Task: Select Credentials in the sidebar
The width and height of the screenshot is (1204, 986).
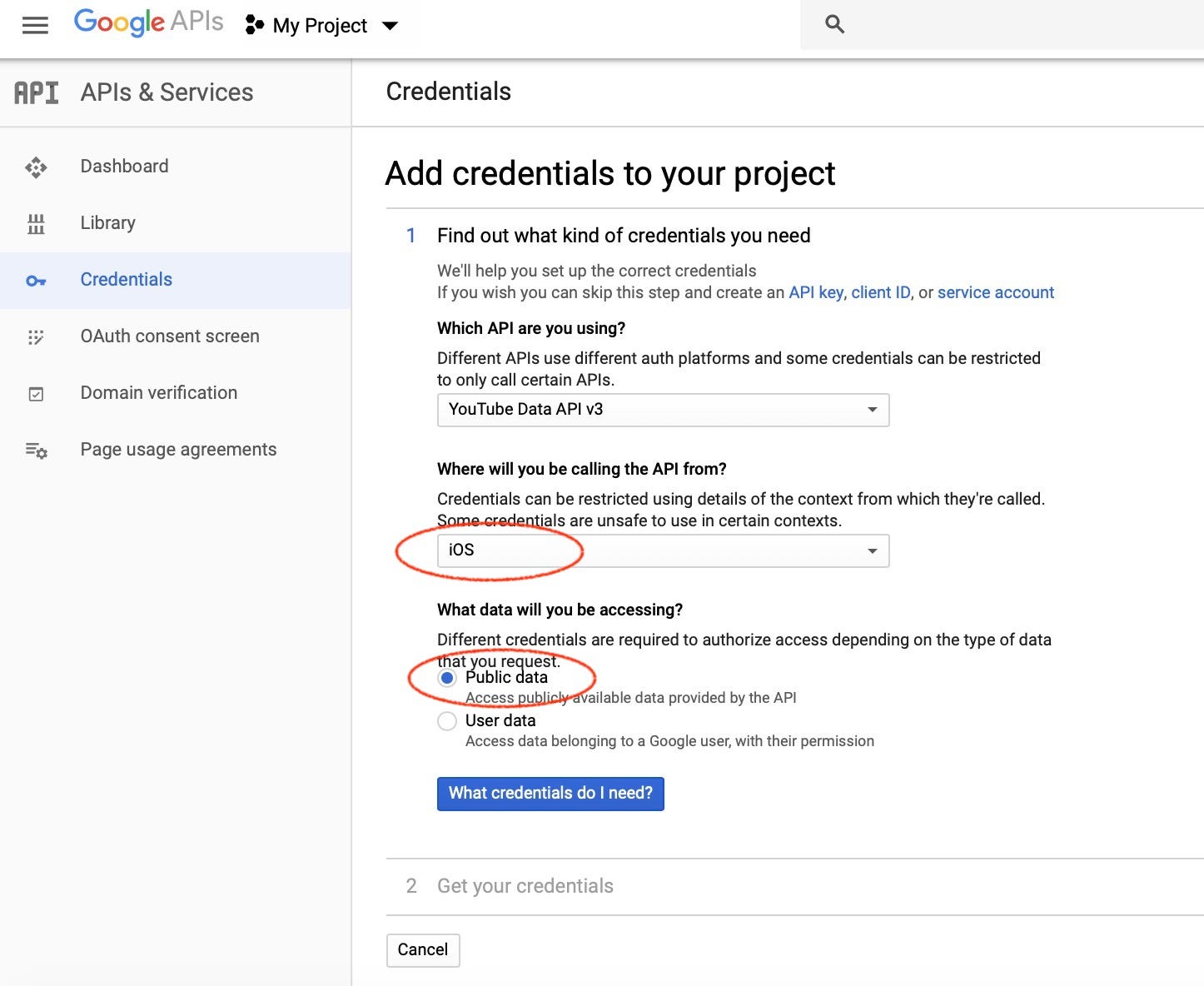Action: 176,280
